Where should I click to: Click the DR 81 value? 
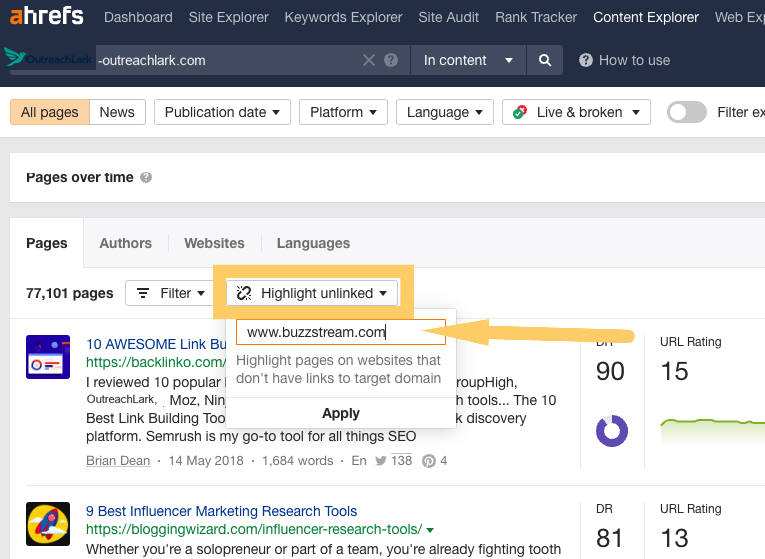[610, 538]
